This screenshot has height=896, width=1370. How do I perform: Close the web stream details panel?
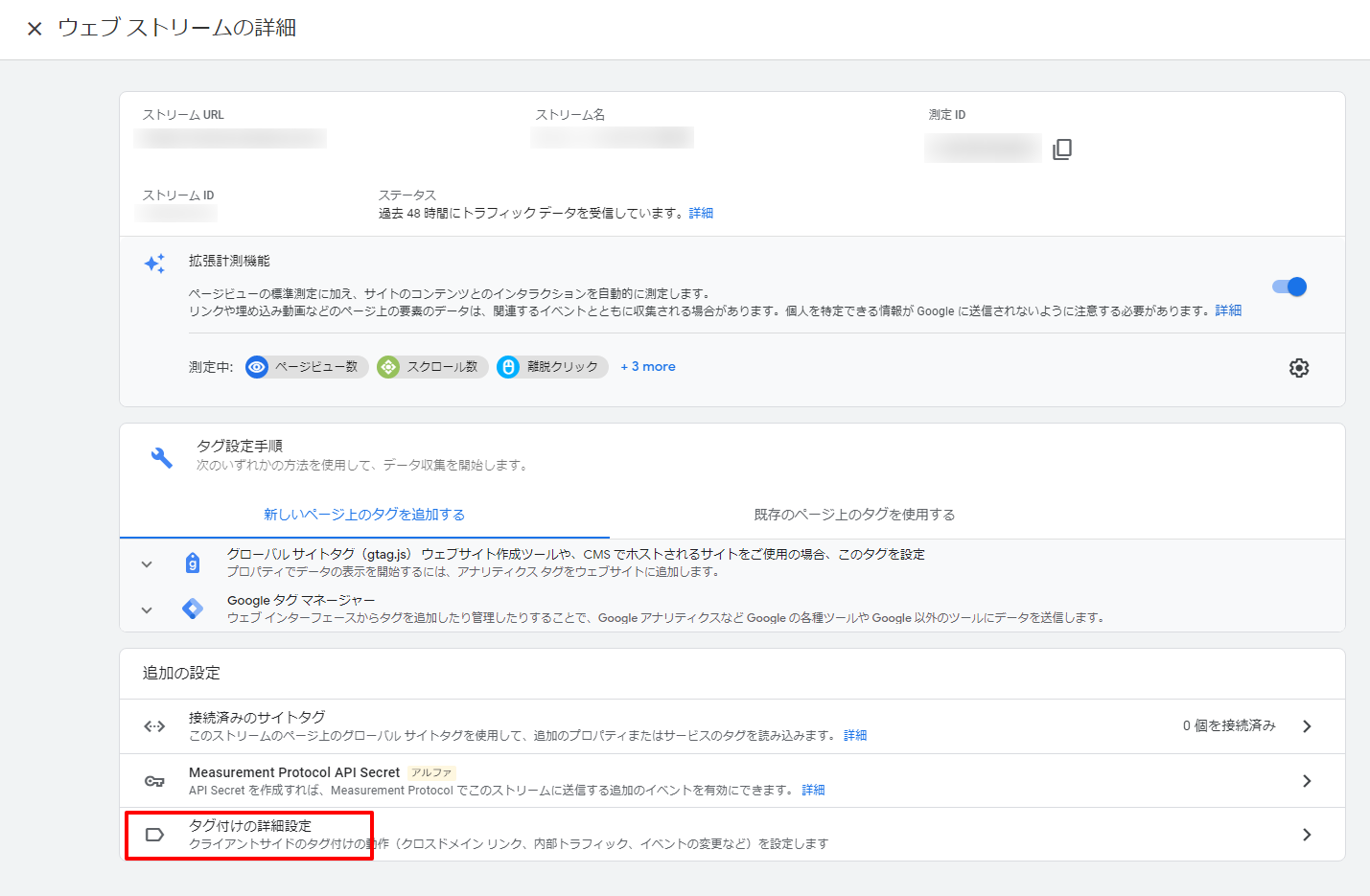point(35,29)
